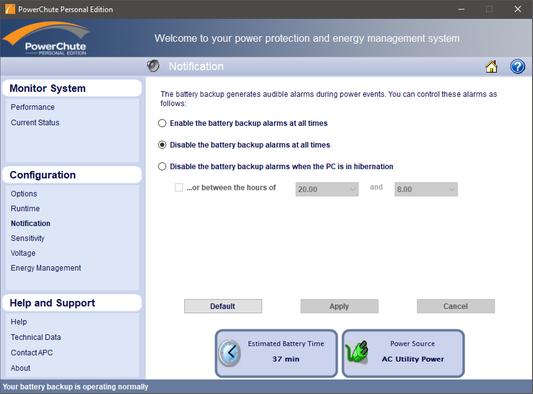Select Disable battery backup alarms at all times
This screenshot has width=533, height=394.
pyautogui.click(x=162, y=145)
